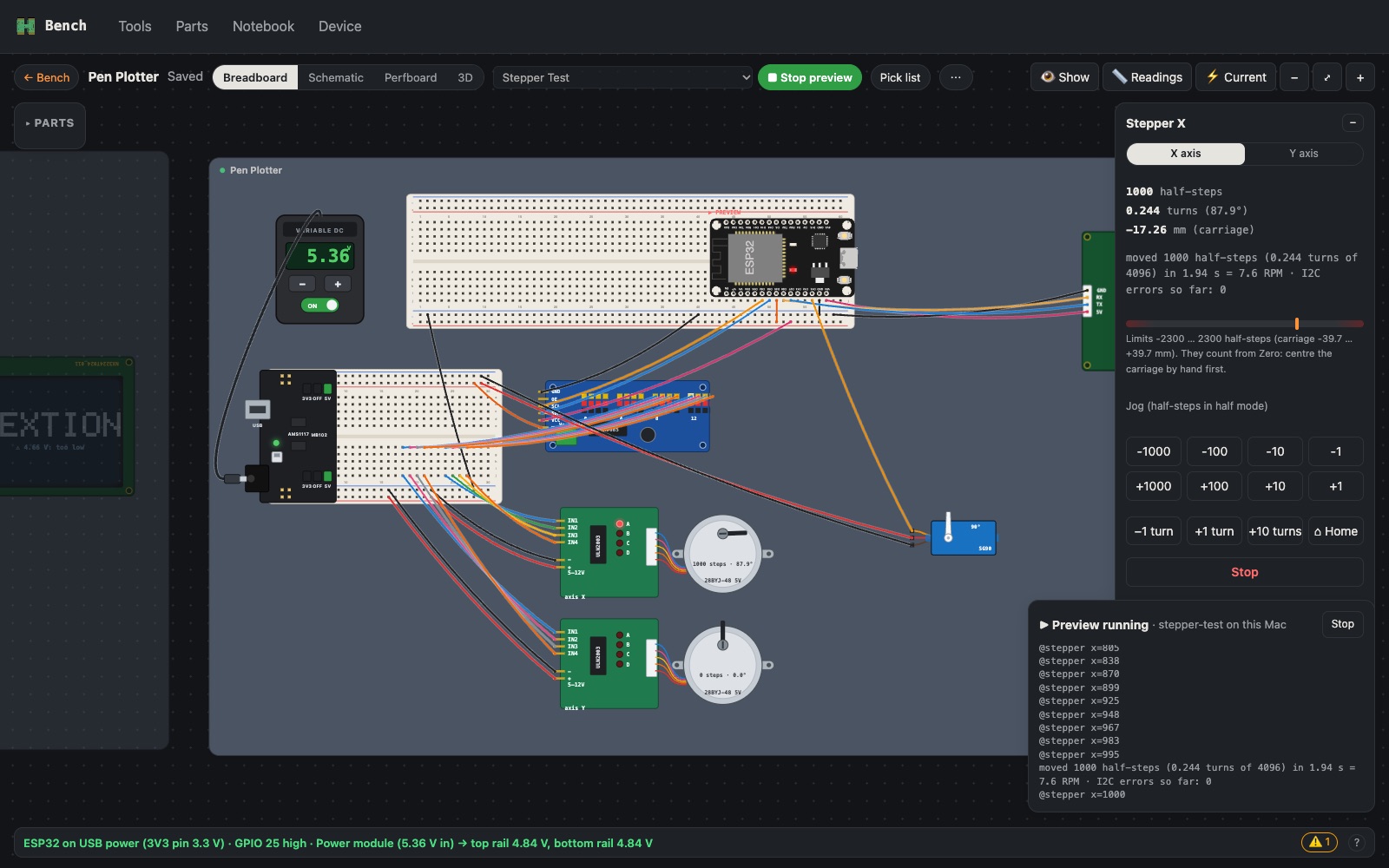Zoom out with the minus toolbar button
Screen dimensions: 1389x868
click(x=1294, y=77)
